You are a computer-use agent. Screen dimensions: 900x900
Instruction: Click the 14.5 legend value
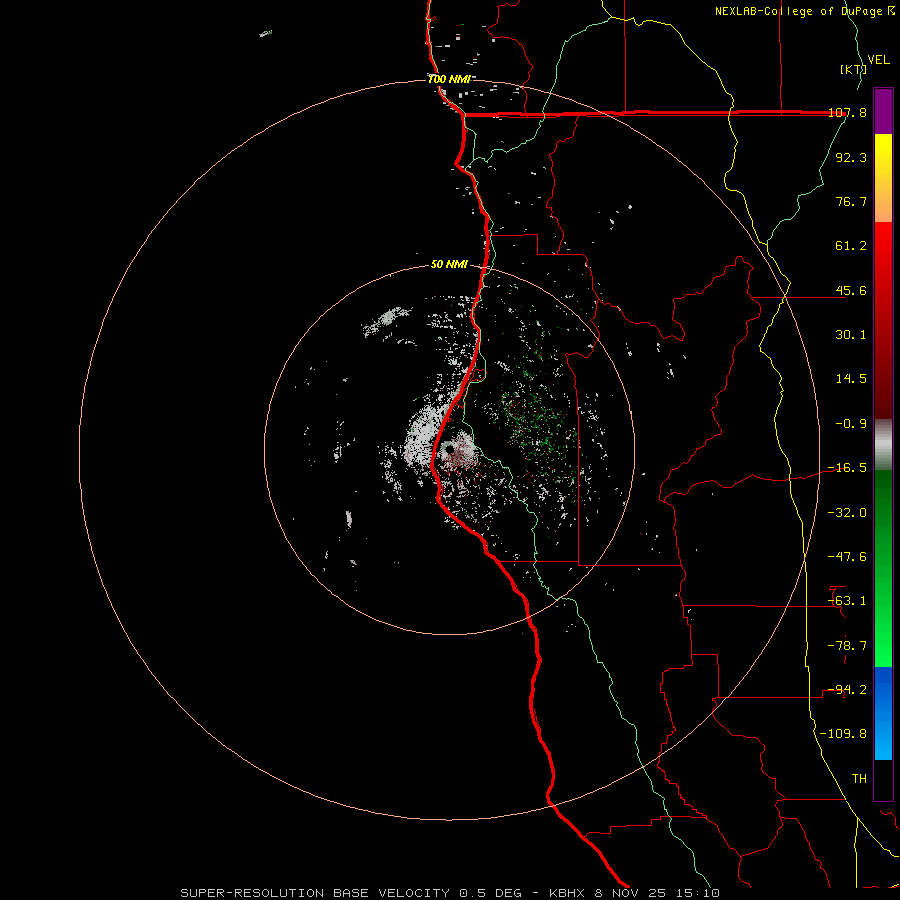tap(851, 379)
